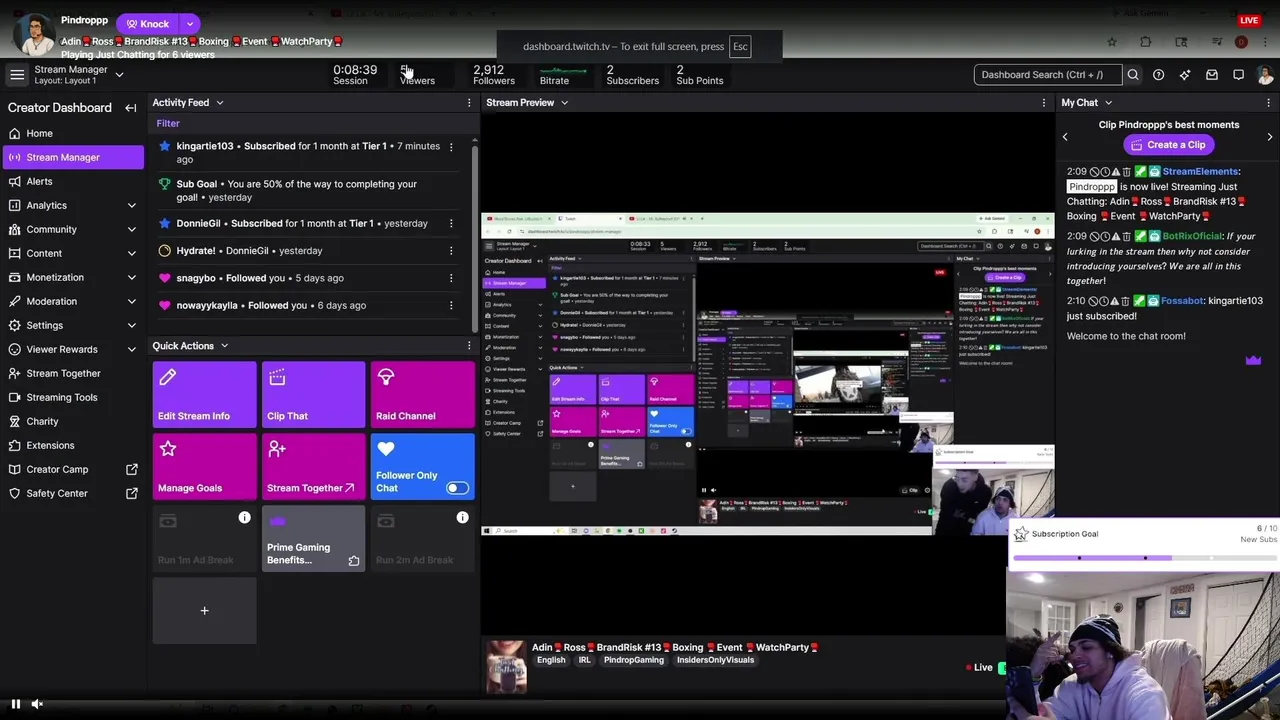Click BotRixOficial username in chat
This screenshot has width=1280, height=720.
pos(1193,236)
